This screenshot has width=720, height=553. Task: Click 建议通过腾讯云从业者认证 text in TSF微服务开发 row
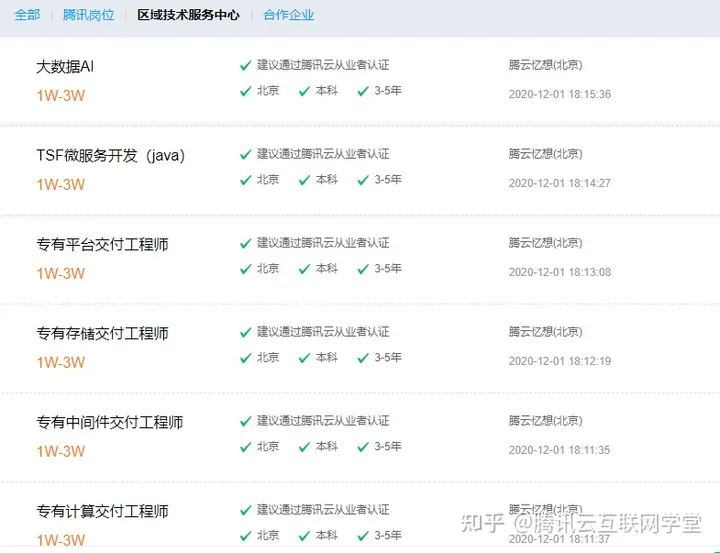pyautogui.click(x=323, y=154)
